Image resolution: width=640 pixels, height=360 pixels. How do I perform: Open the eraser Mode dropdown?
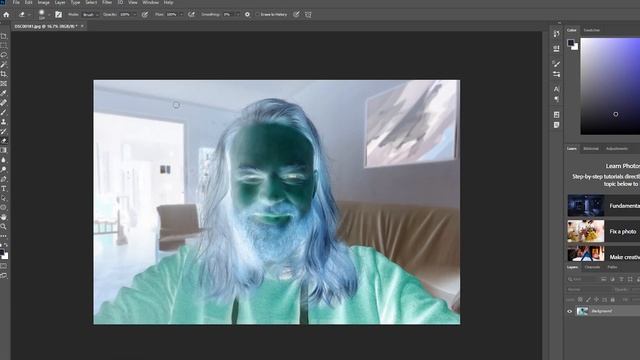tap(91, 14)
